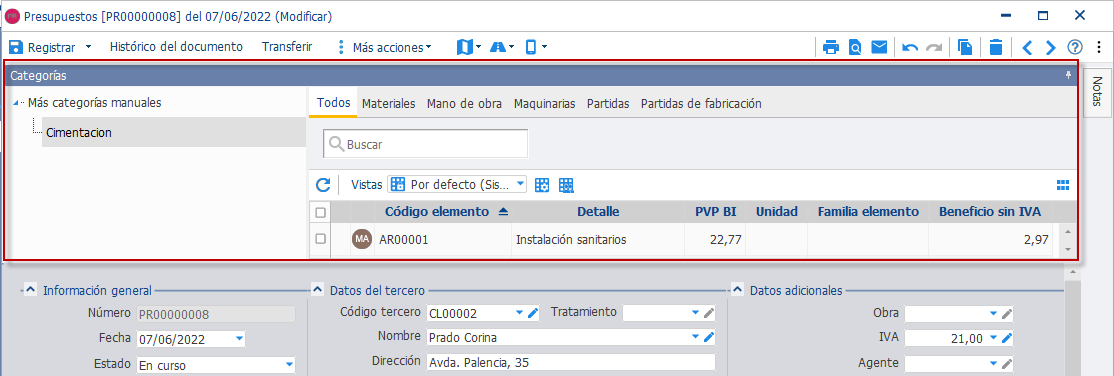Click the second grid view settings icon
Viewport: 1114px width, 376px height.
(x=566, y=186)
